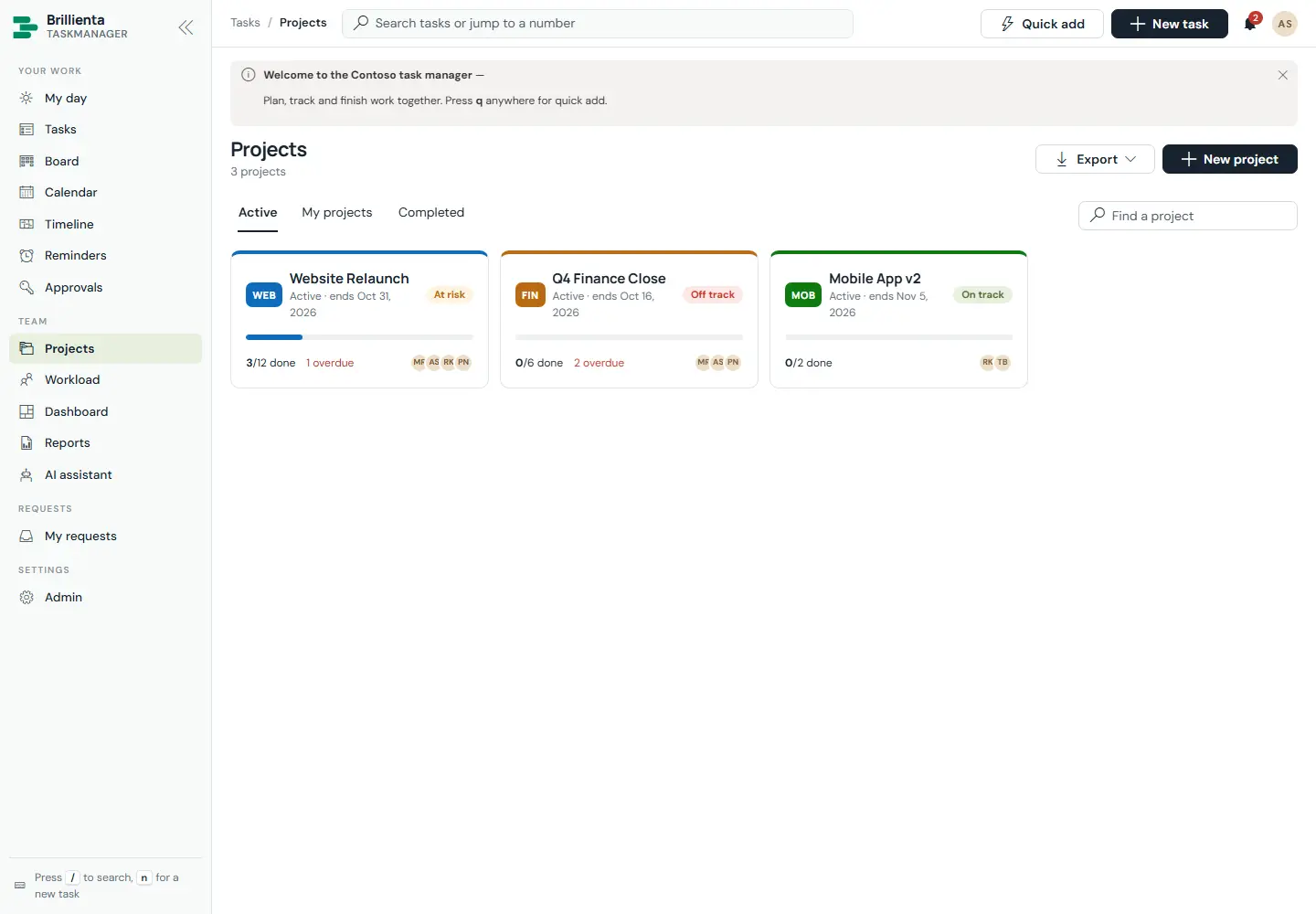Open My requests inbox
This screenshot has width=1316, height=914.
pos(105,536)
